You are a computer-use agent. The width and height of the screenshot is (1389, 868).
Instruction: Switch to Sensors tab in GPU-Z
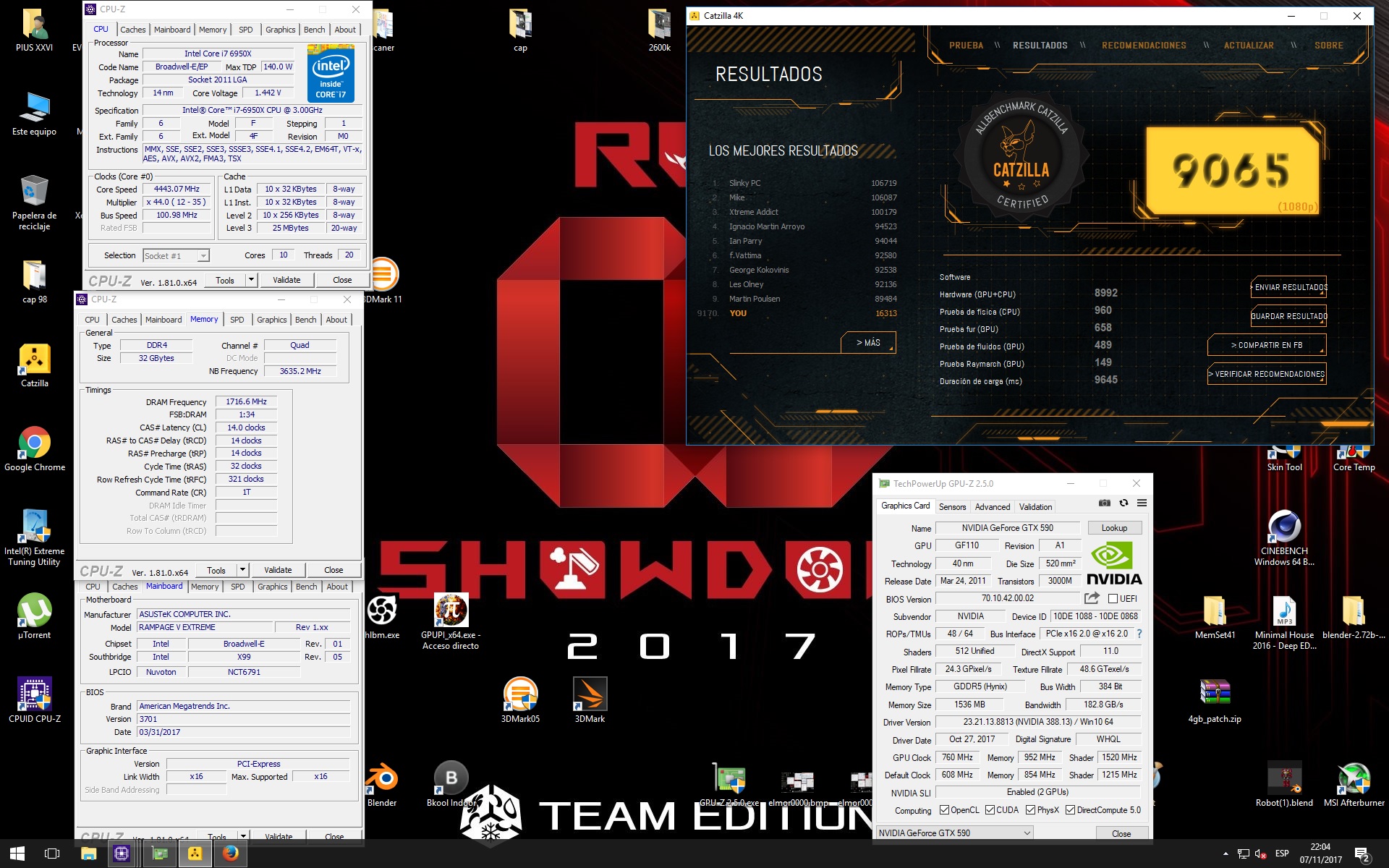point(952,507)
